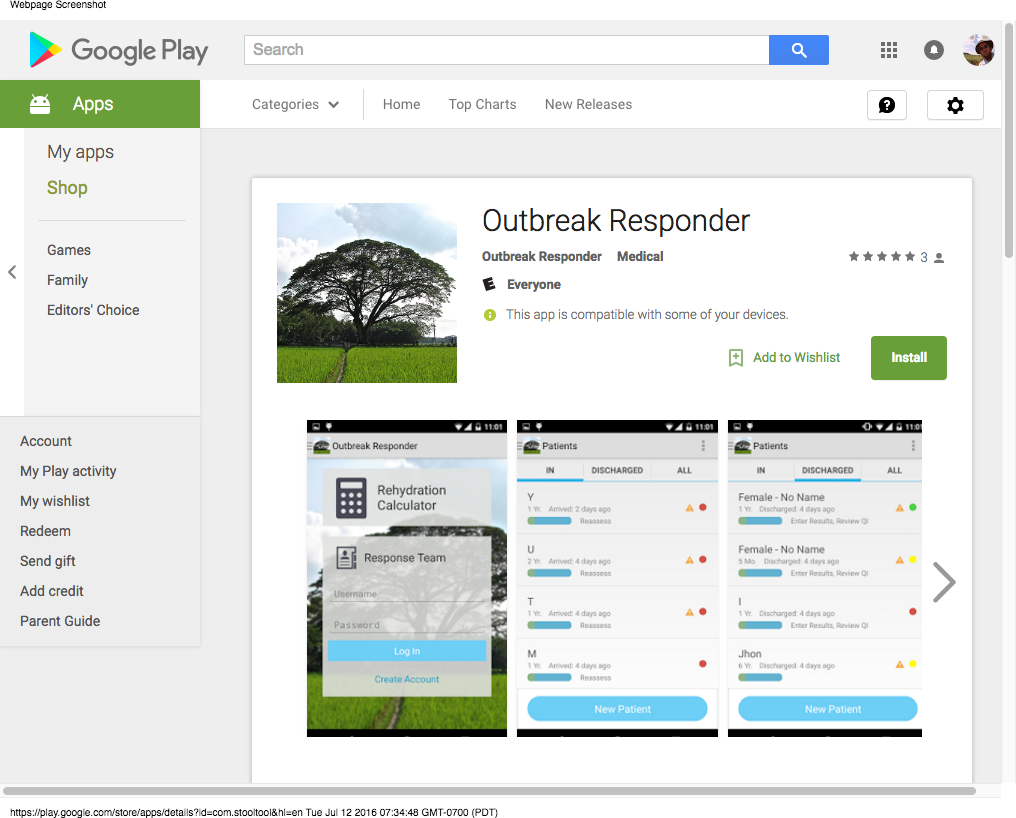Select the Apps section header
Viewport: 1016px width, 818px height.
click(x=100, y=104)
